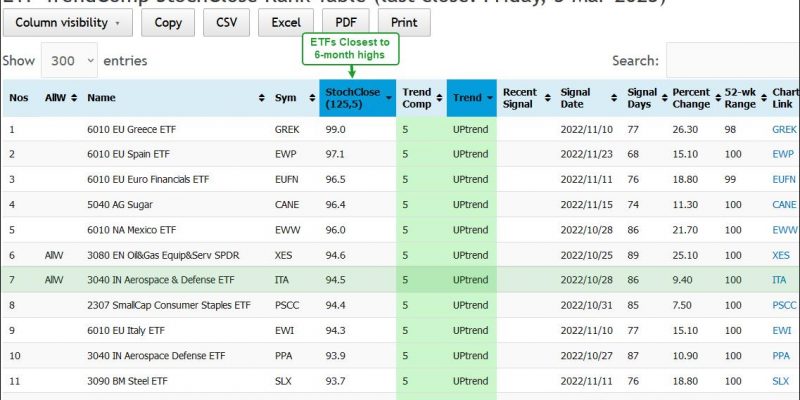Click signal date 2022/11/23
This screenshot has width=800, height=400.
pos(587,154)
